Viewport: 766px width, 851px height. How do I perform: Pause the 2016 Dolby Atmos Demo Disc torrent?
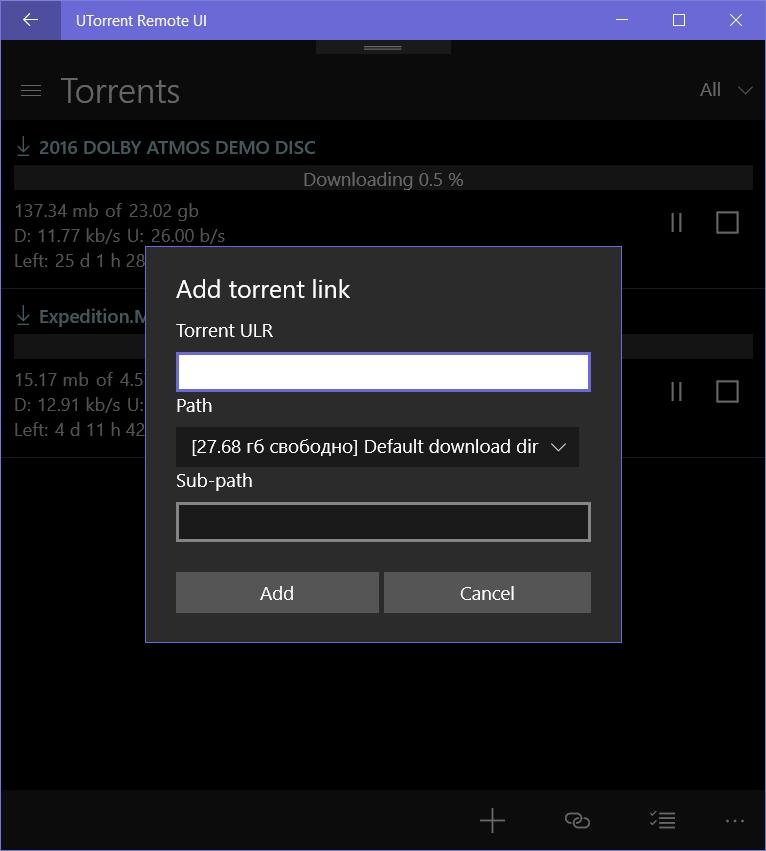[676, 223]
